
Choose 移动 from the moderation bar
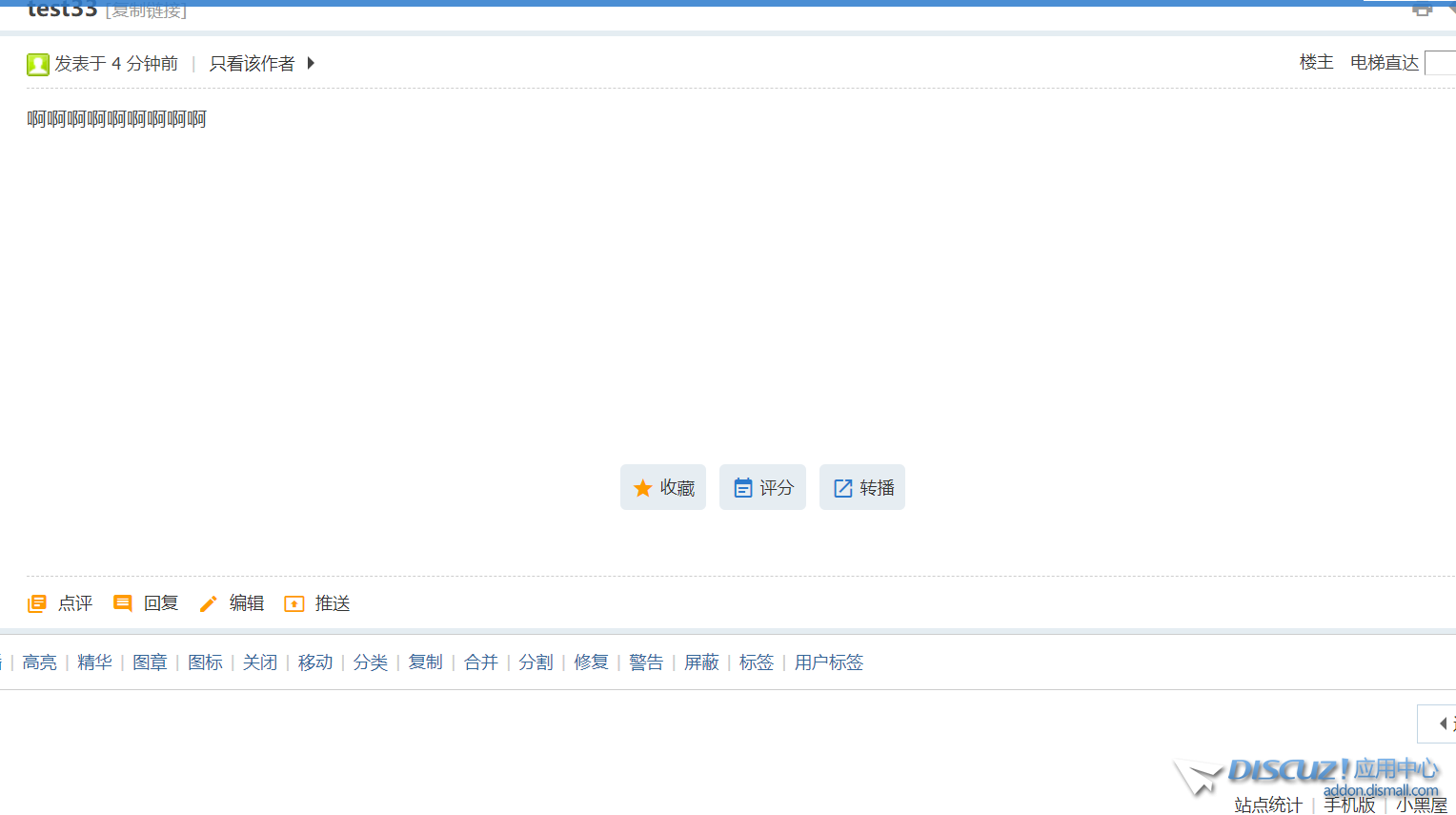pos(315,662)
